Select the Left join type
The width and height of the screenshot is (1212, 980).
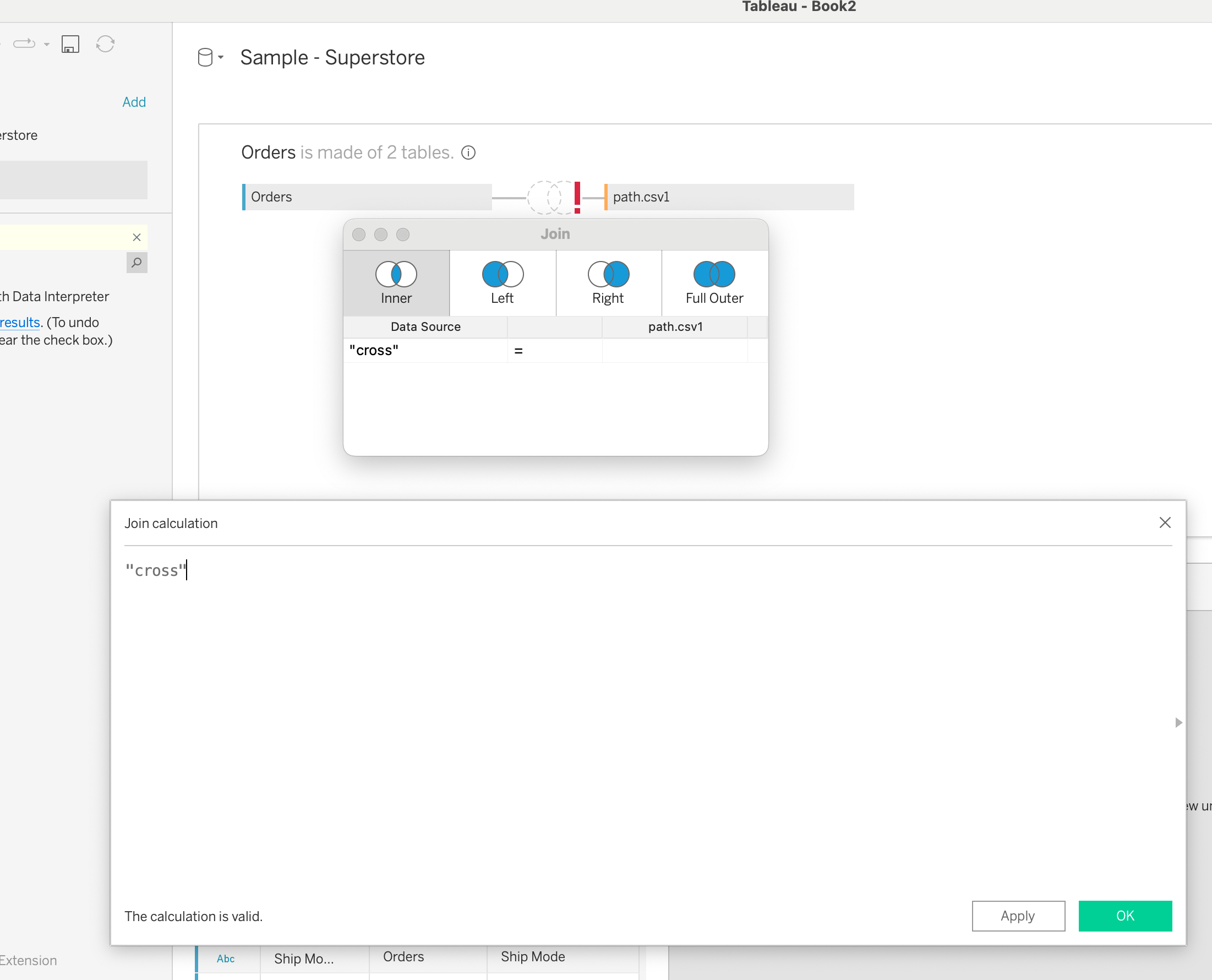[x=502, y=282]
